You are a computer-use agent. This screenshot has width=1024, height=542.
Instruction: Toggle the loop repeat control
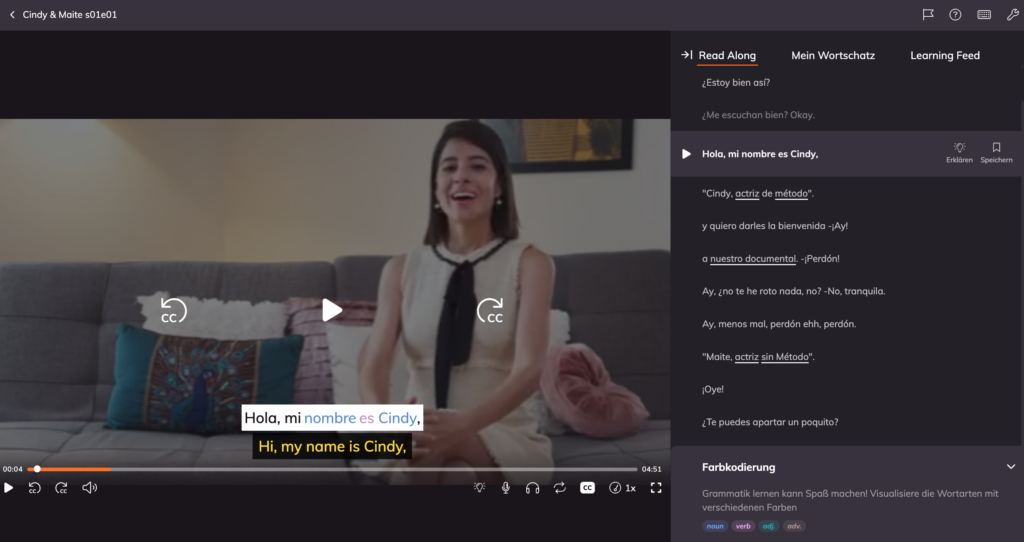click(x=560, y=488)
